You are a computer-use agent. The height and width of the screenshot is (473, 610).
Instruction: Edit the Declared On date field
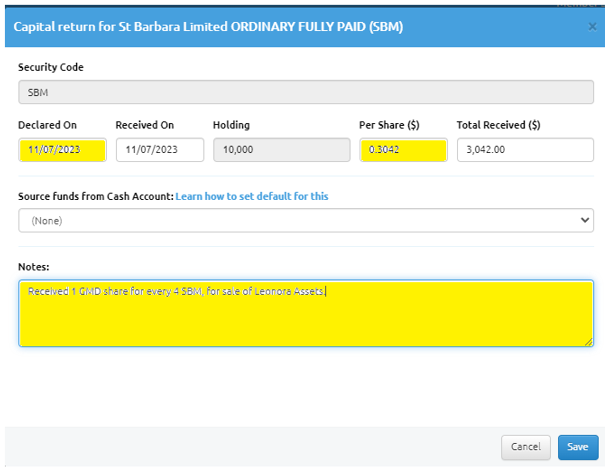point(62,150)
